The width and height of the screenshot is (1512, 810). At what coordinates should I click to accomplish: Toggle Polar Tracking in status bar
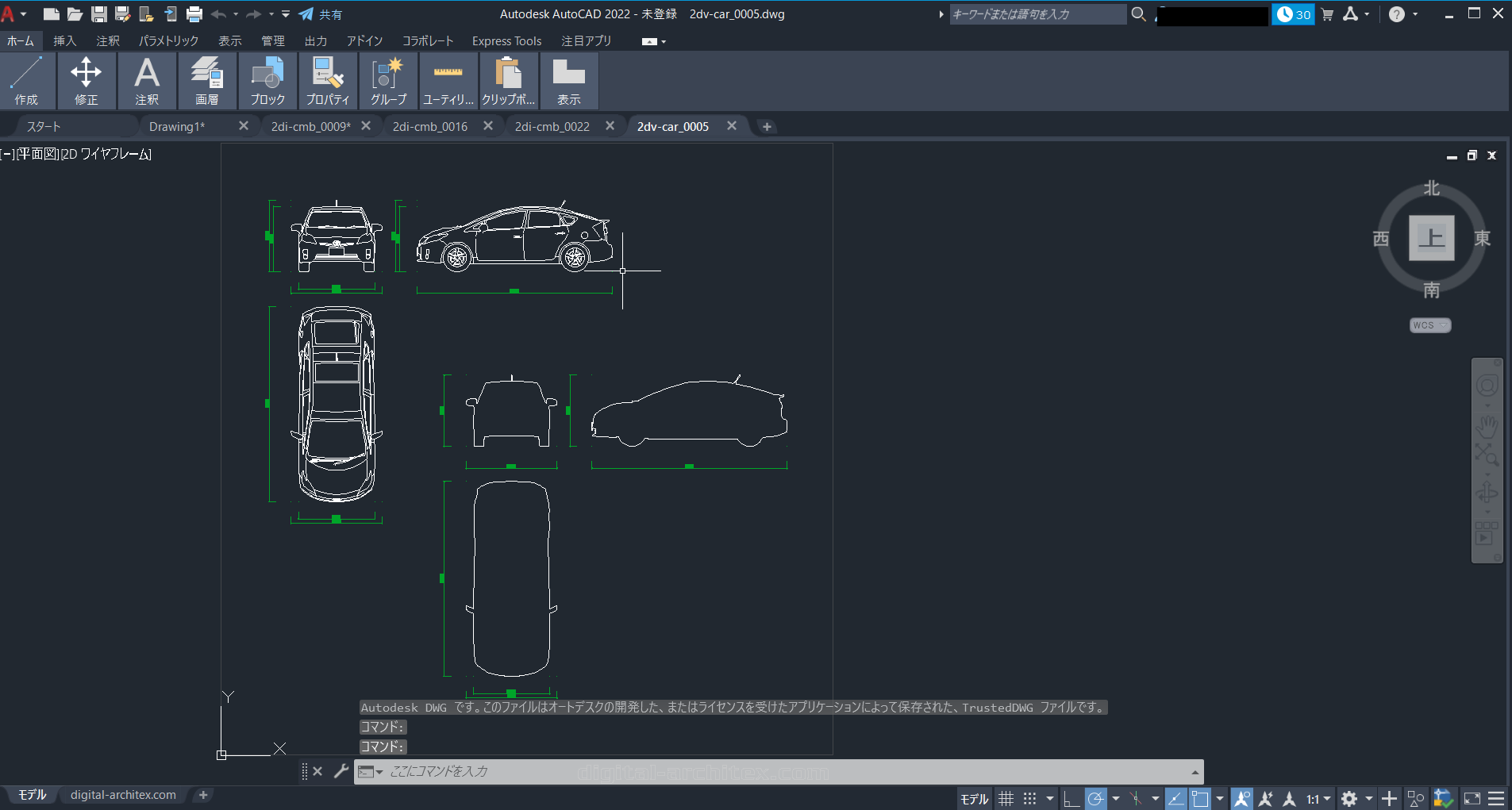click(x=1095, y=799)
